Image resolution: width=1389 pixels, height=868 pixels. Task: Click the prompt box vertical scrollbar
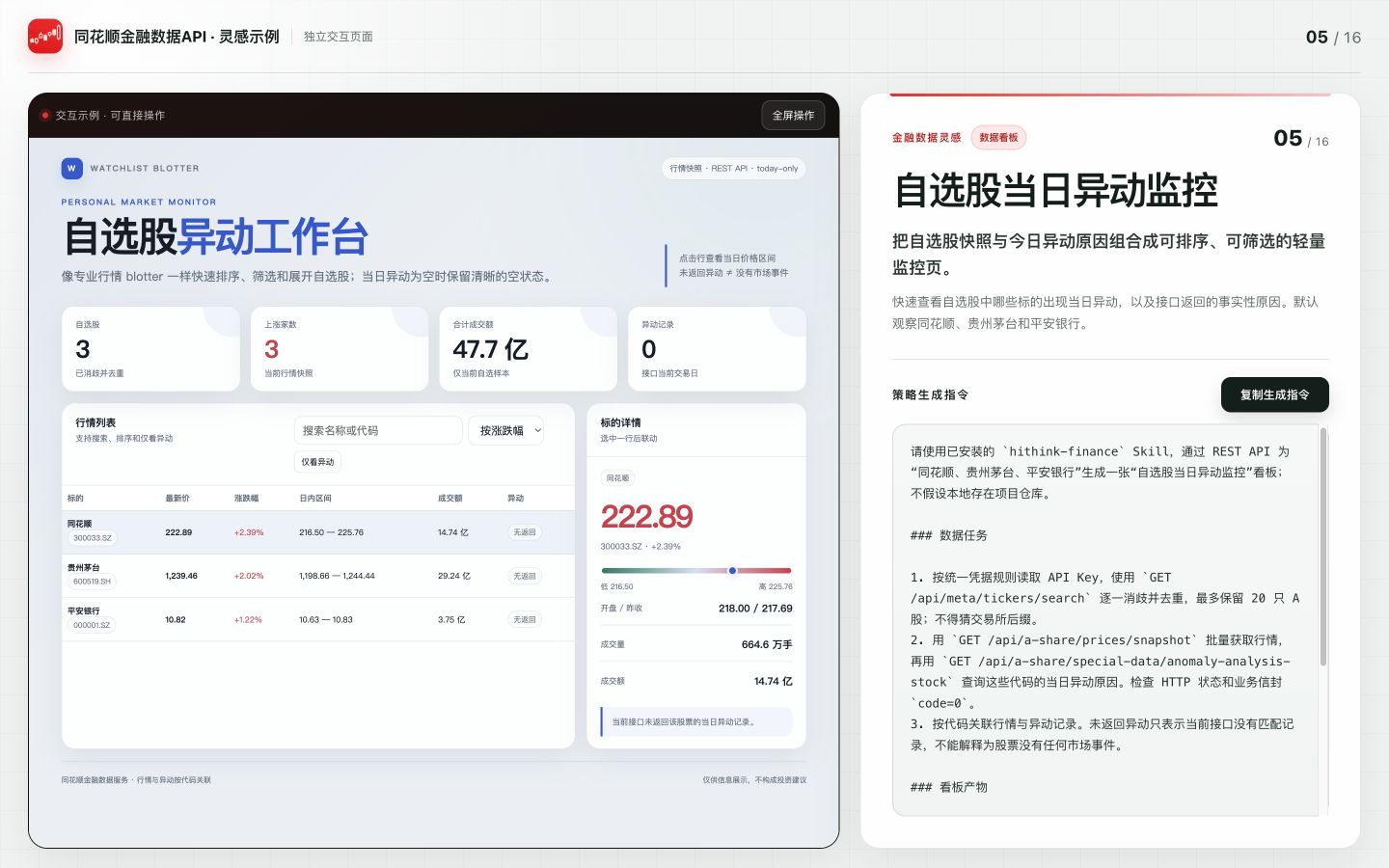tap(1323, 547)
